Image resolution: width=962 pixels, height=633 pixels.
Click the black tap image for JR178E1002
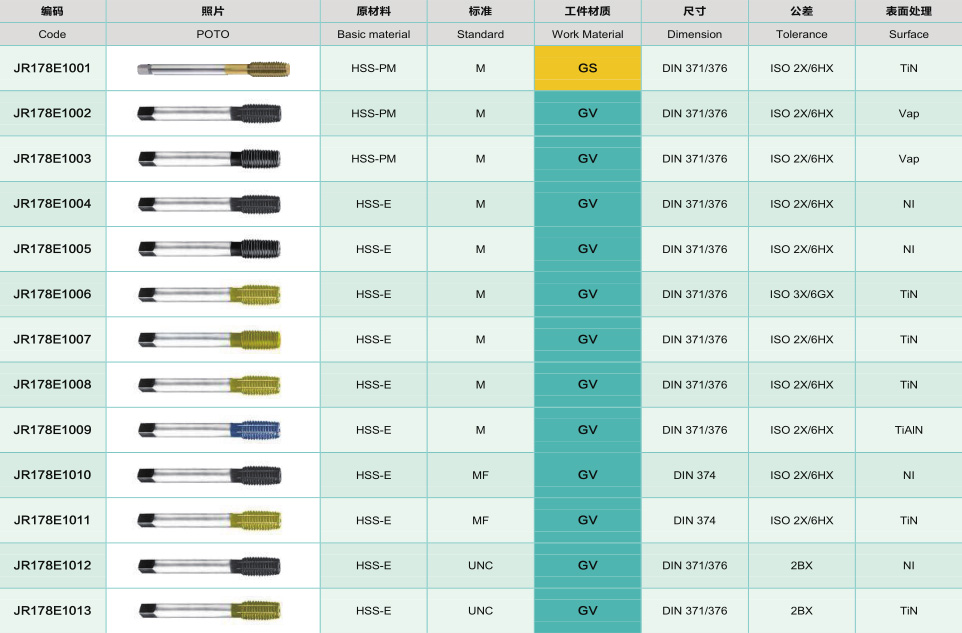click(210, 114)
